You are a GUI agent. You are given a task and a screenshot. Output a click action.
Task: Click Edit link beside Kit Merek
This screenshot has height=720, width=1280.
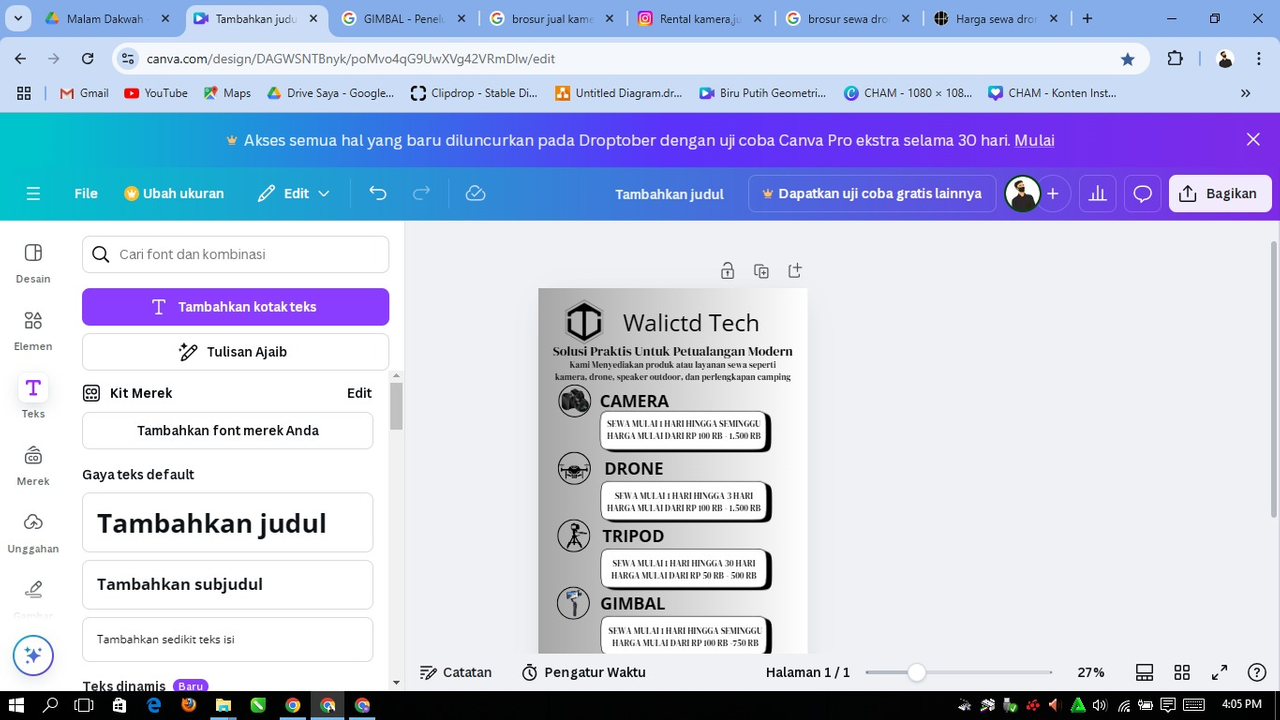[359, 393]
